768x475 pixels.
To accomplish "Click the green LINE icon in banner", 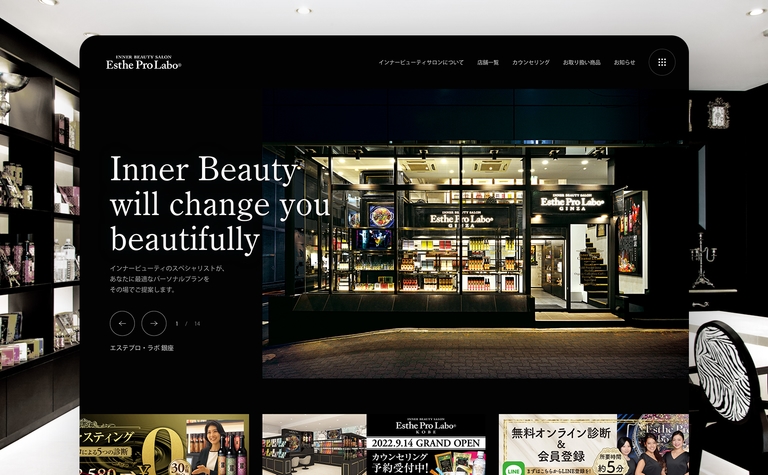I will pos(514,468).
